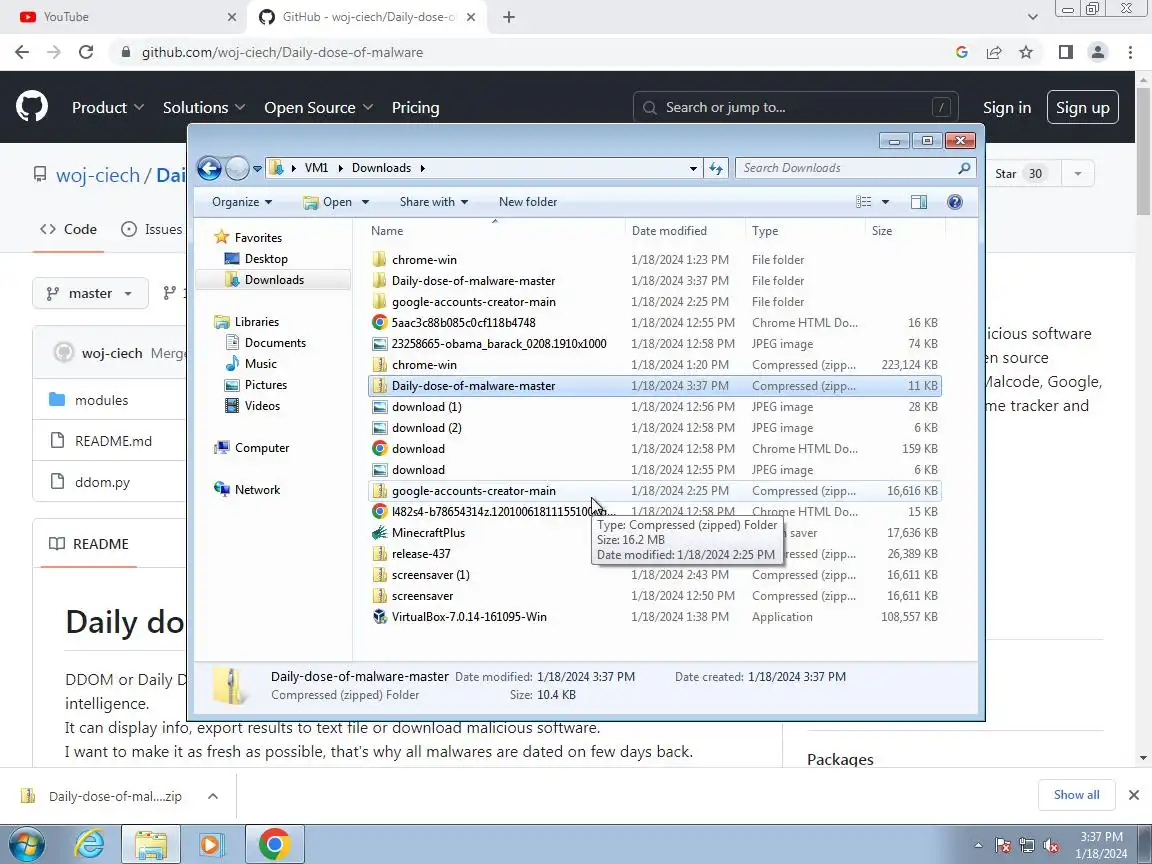Click the Open Source menu item
This screenshot has height=864, width=1152.
pos(318,107)
